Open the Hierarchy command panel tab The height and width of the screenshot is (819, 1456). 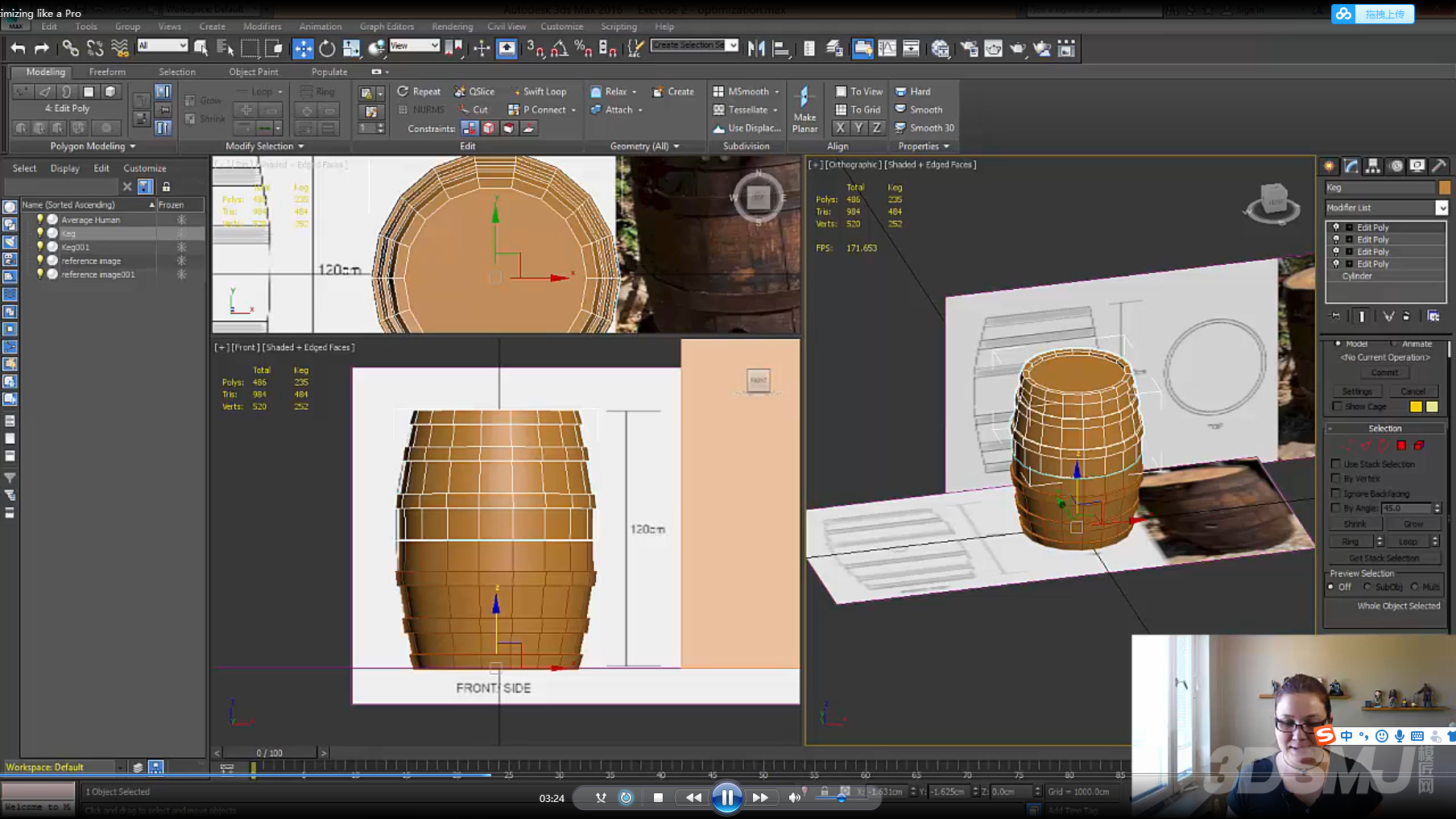click(1373, 166)
